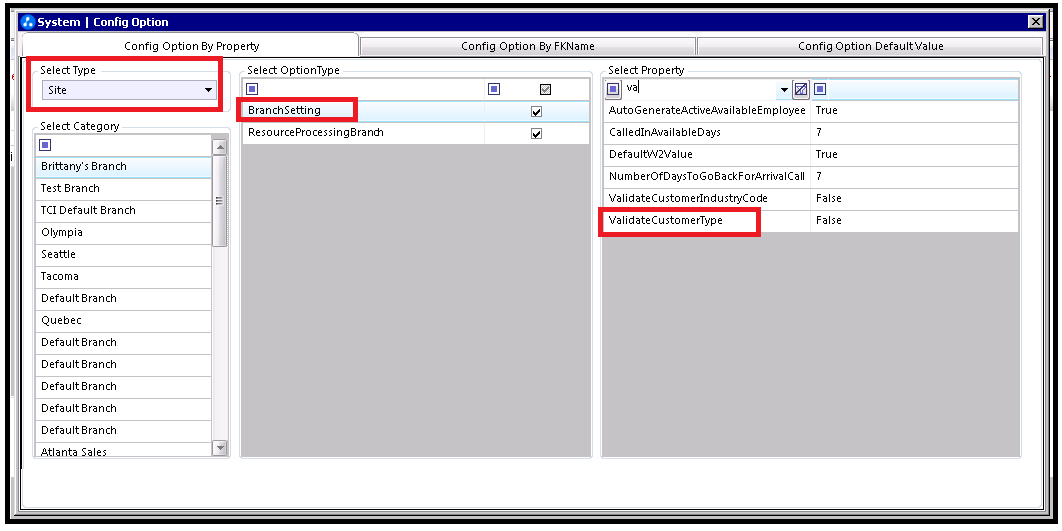The height and width of the screenshot is (531, 1062).
Task: Select ValidateCustomerType property
Action: 706,221
